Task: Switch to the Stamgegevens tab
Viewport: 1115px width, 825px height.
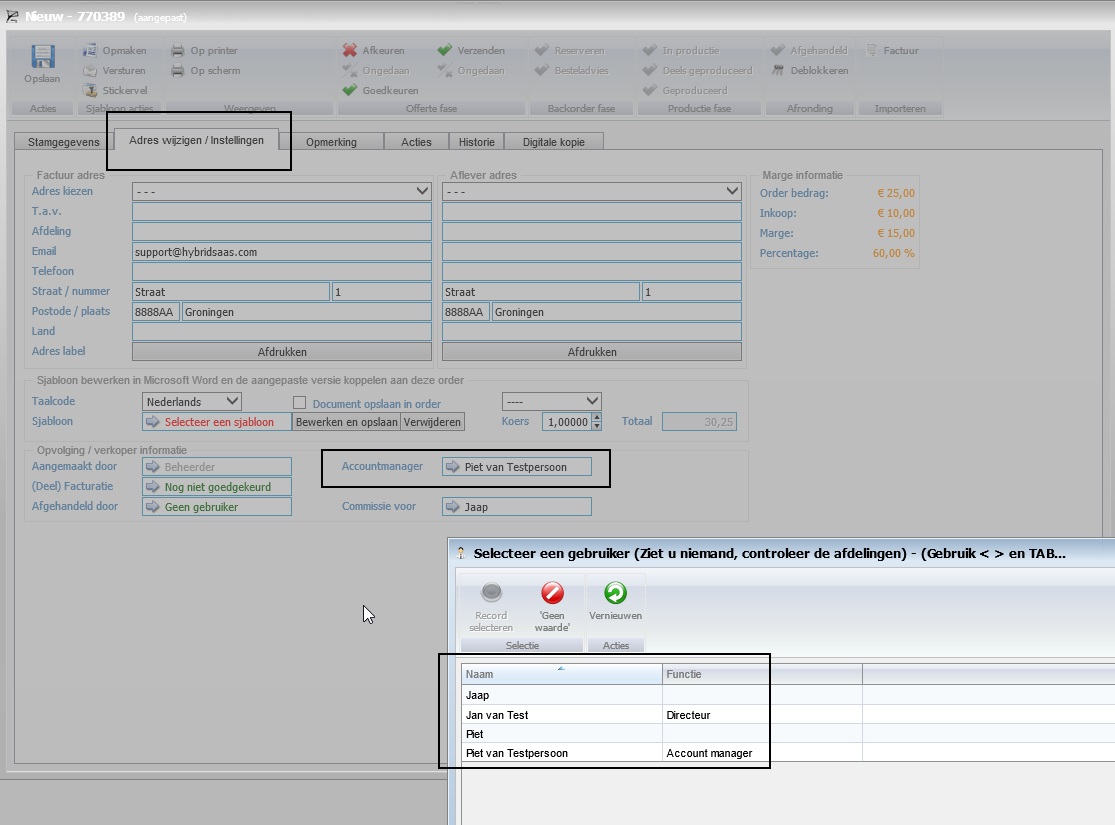Action: (58, 142)
